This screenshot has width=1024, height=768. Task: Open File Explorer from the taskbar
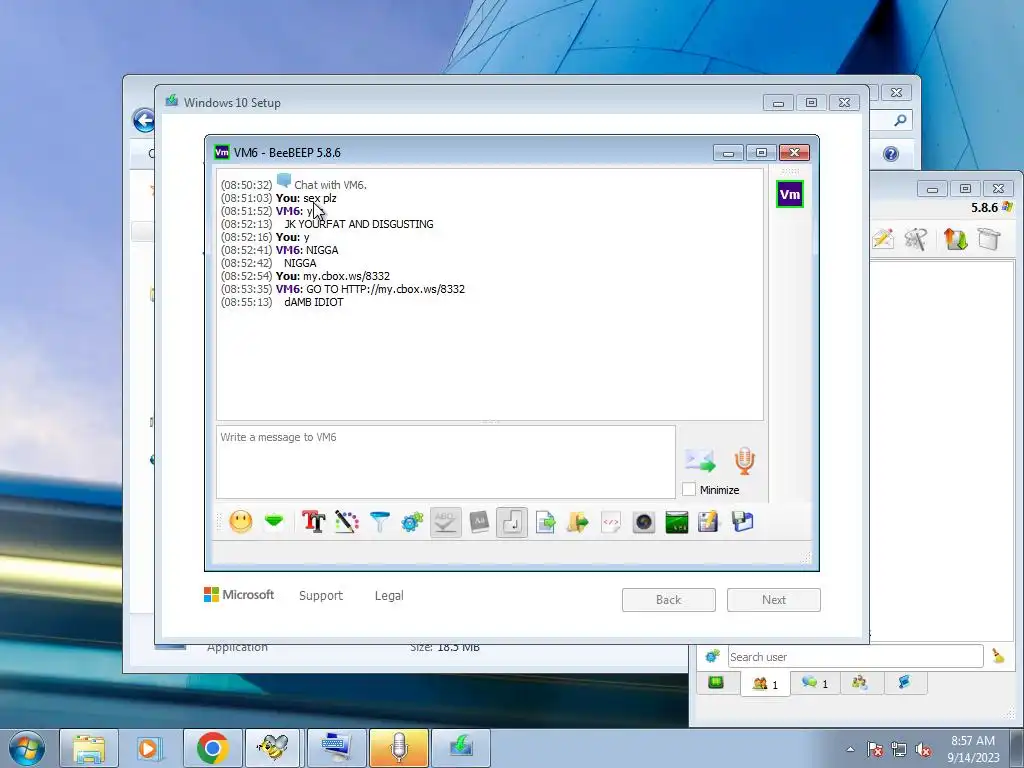point(89,748)
